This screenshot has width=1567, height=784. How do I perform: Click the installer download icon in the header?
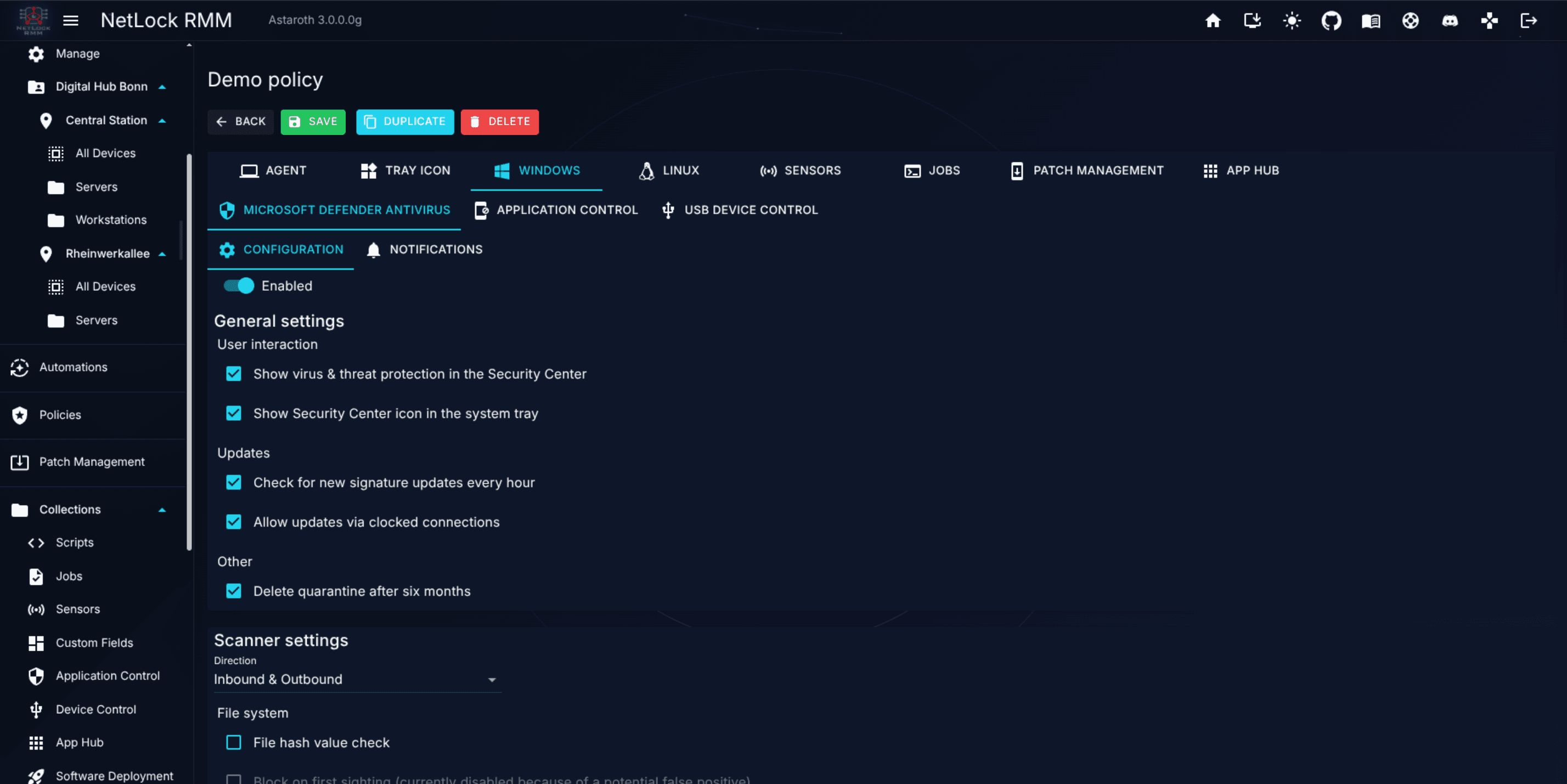1252,21
